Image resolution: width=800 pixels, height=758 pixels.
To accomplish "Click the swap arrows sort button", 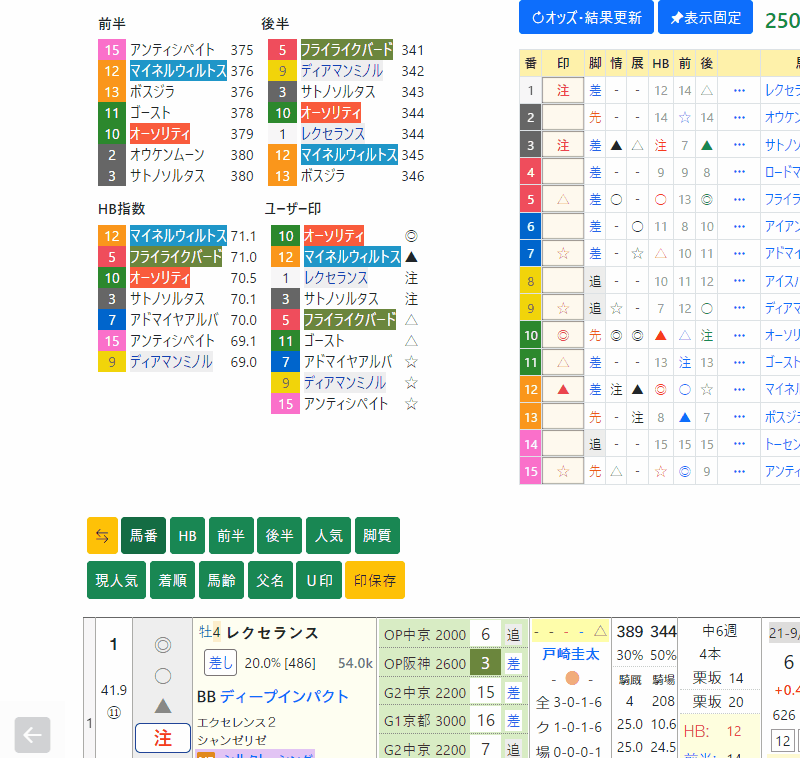I will (x=102, y=536).
